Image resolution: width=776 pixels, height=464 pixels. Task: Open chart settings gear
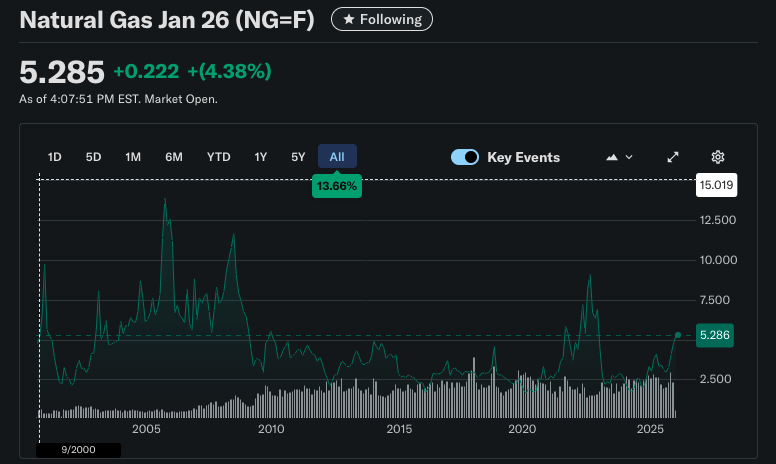(x=717, y=157)
